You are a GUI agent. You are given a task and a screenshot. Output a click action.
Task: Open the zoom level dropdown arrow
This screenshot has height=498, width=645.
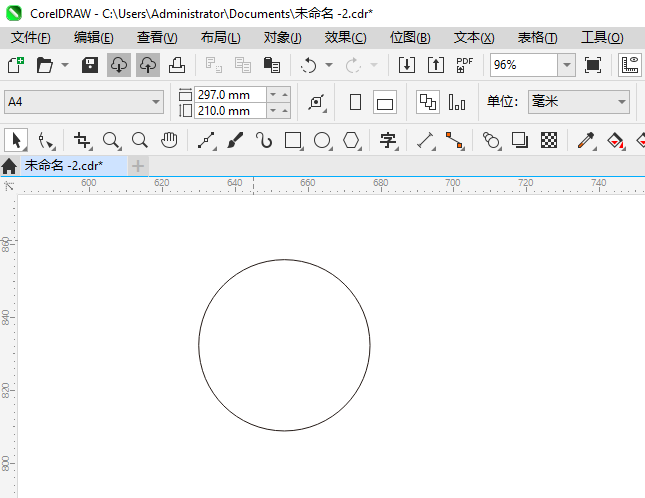[x=567, y=65]
